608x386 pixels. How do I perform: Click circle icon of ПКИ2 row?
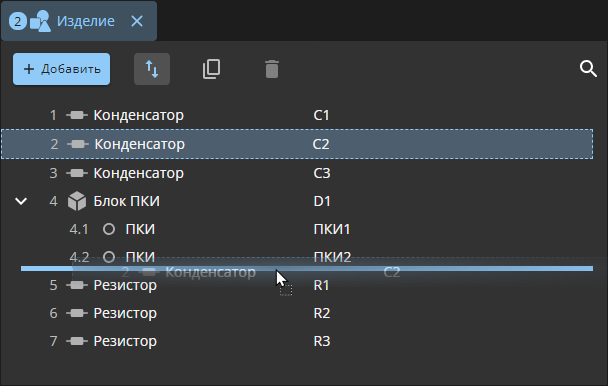point(109,257)
